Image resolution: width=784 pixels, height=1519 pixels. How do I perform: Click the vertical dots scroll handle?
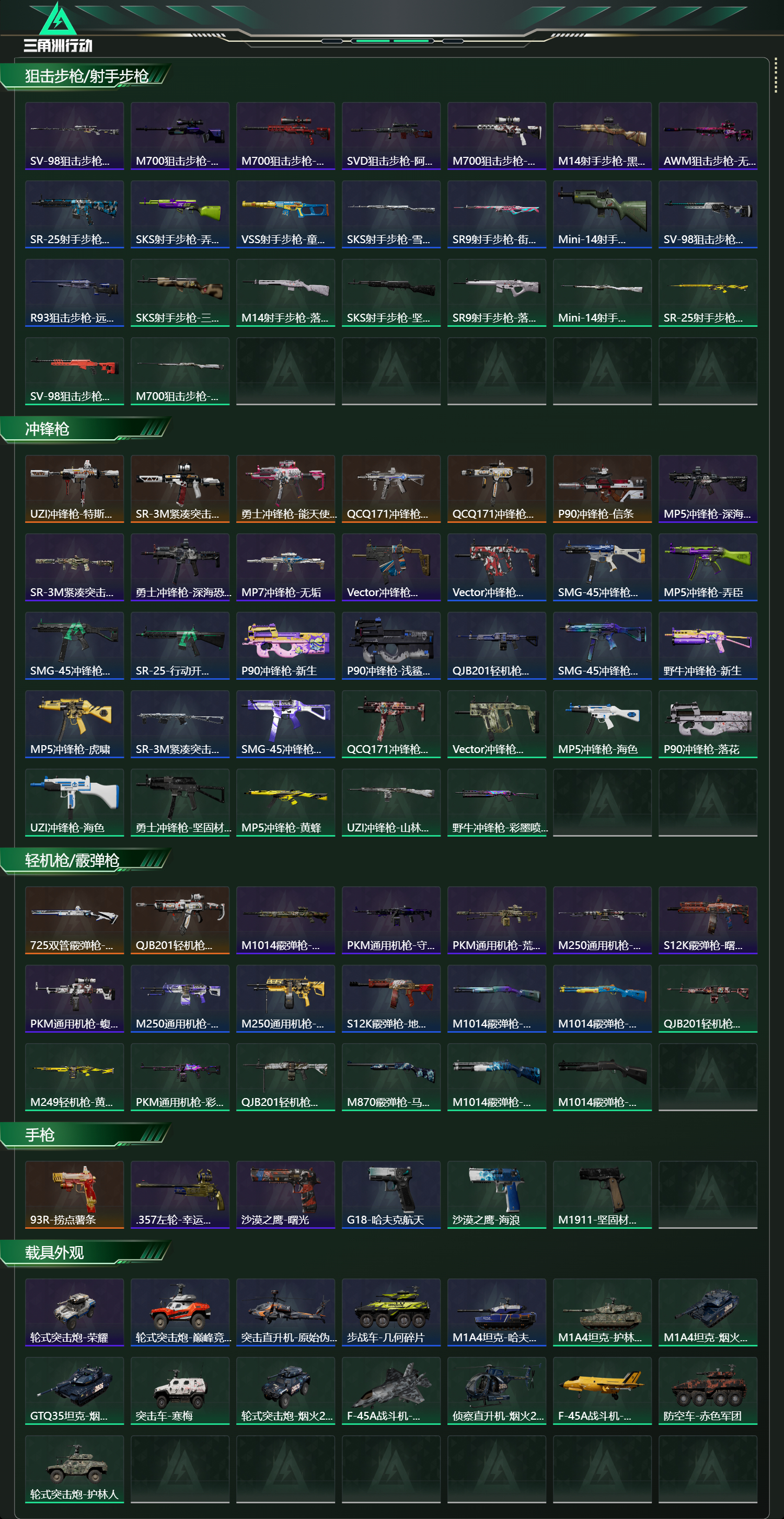click(775, 75)
